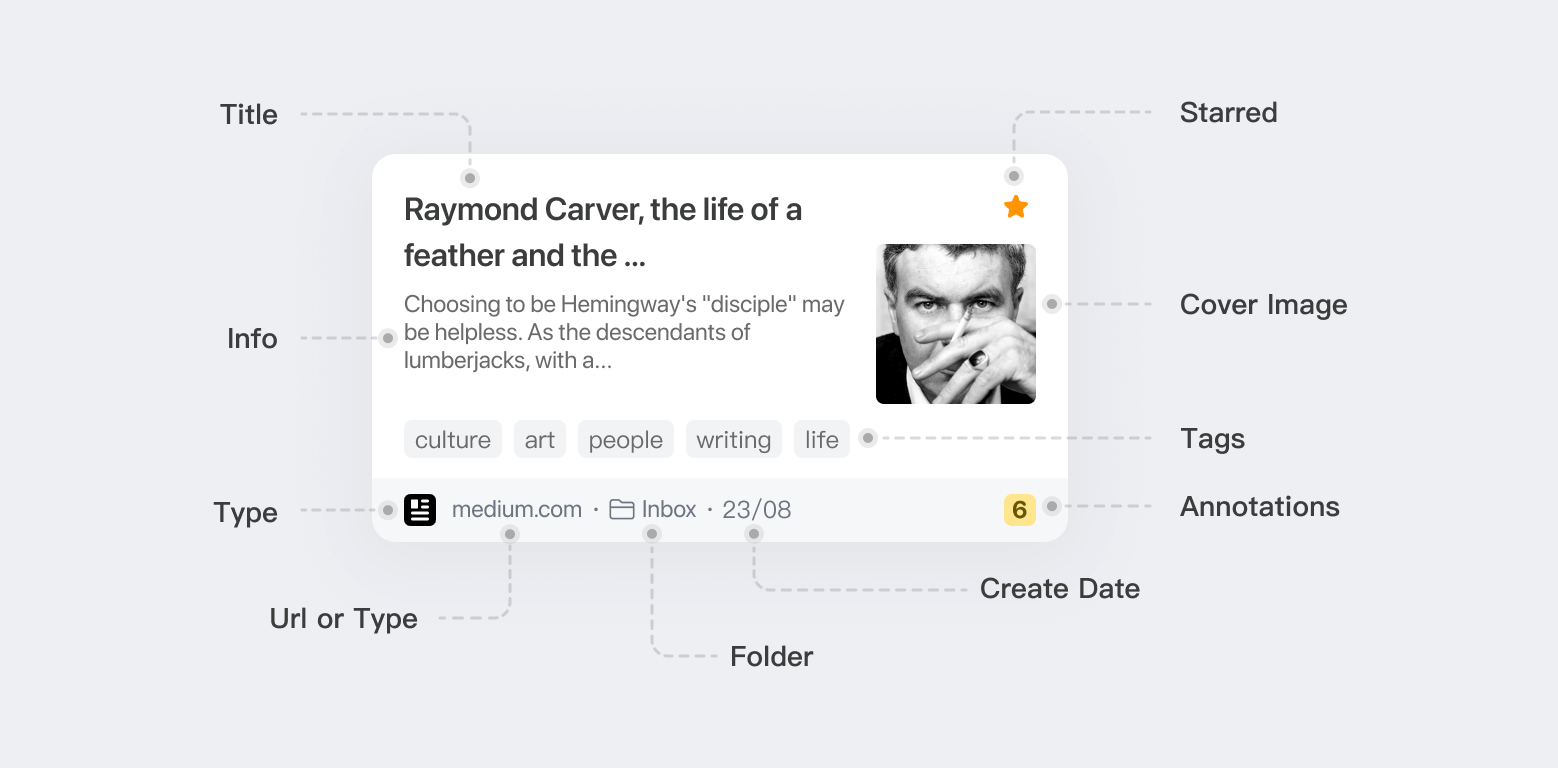1558x768 pixels.
Task: Click the article description text
Action: (624, 332)
